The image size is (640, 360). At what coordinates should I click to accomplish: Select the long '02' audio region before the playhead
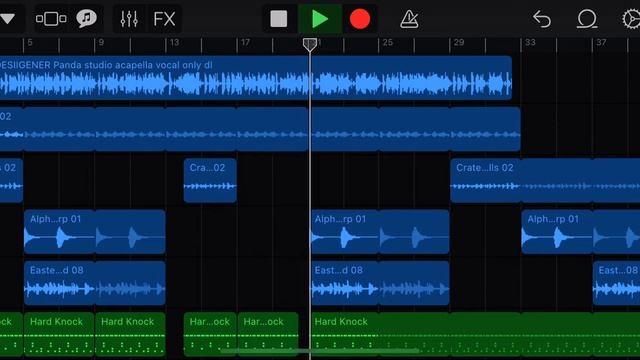coord(153,129)
